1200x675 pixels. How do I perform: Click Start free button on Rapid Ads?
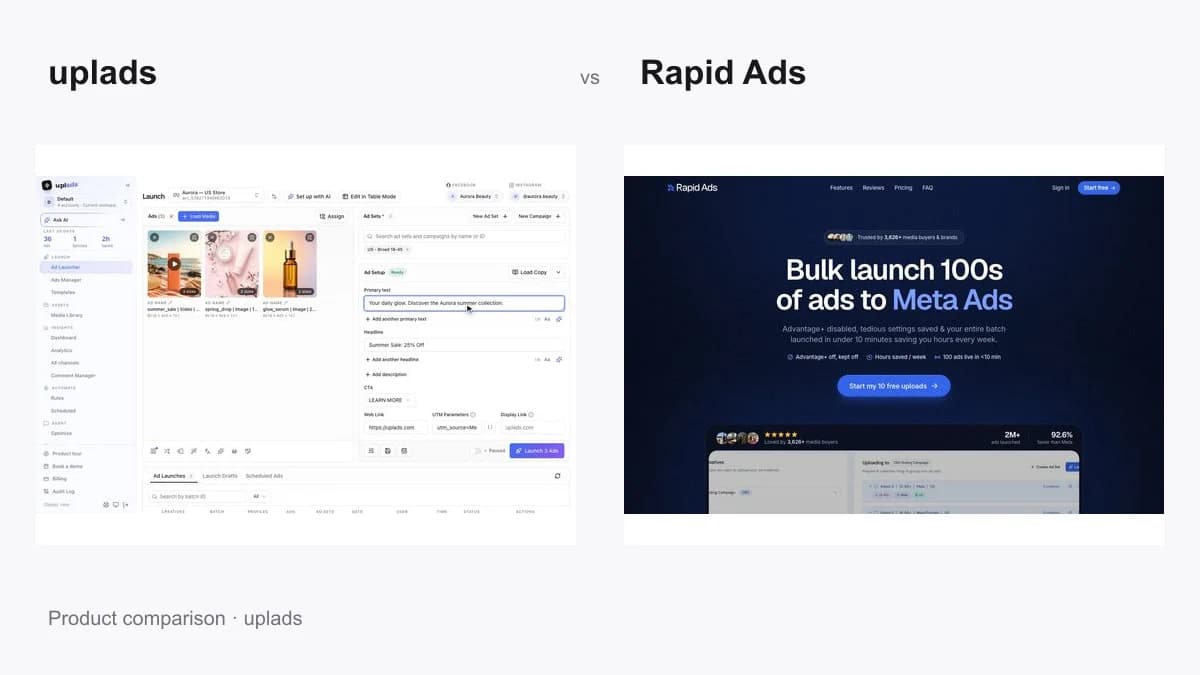pyautogui.click(x=1098, y=188)
